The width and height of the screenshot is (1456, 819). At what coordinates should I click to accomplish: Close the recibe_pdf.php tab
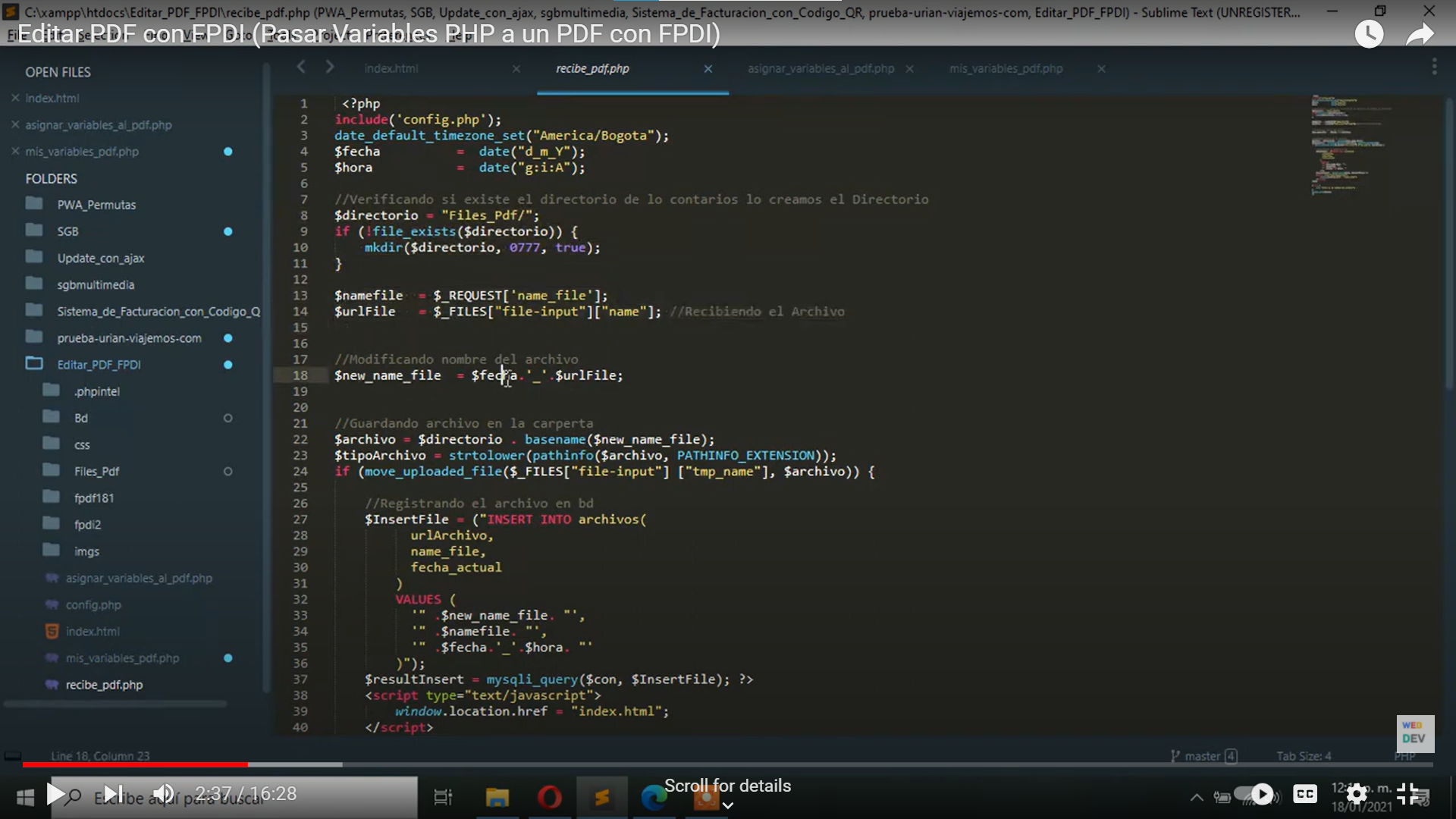pos(708,69)
